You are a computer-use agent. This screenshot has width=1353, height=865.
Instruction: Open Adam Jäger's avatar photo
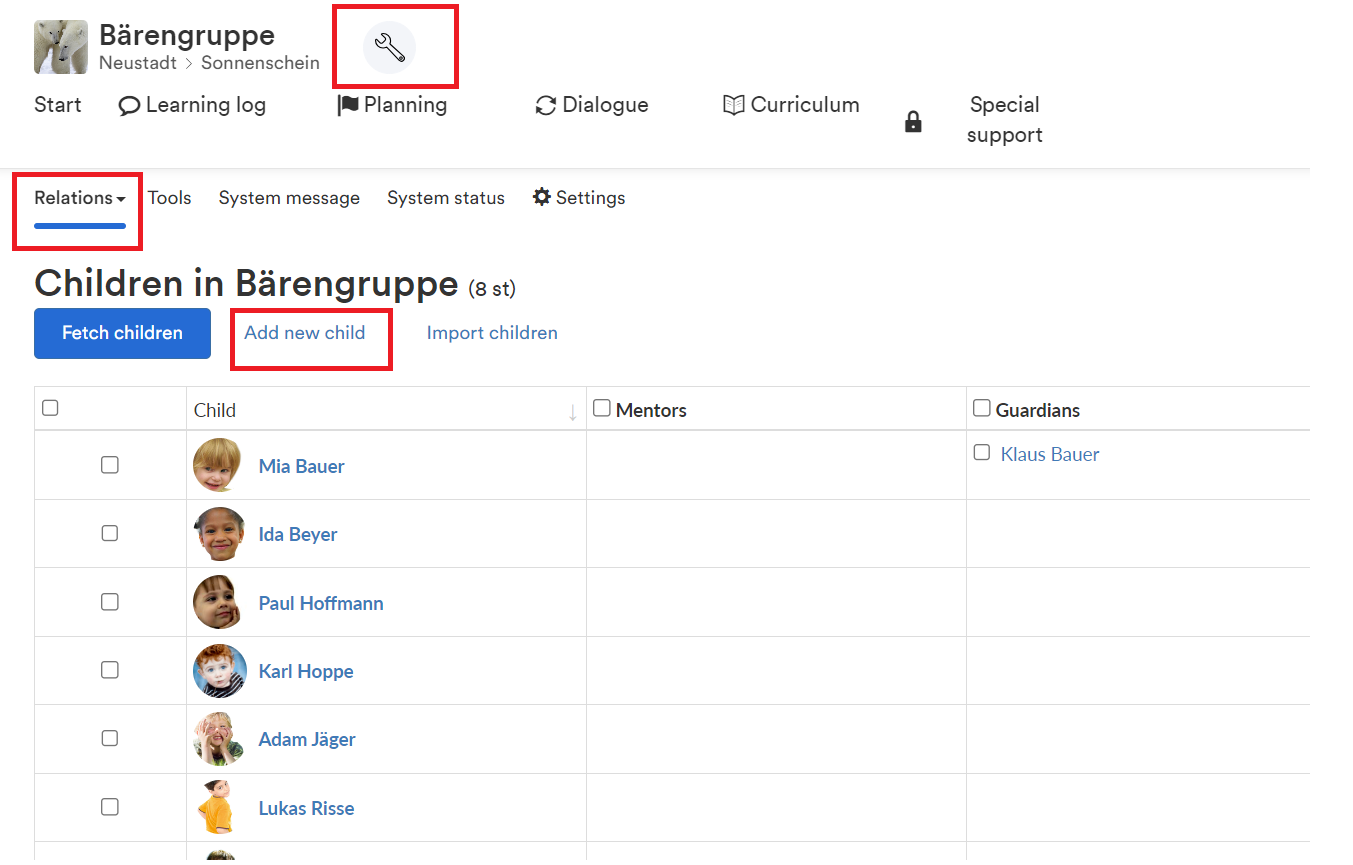tap(218, 739)
